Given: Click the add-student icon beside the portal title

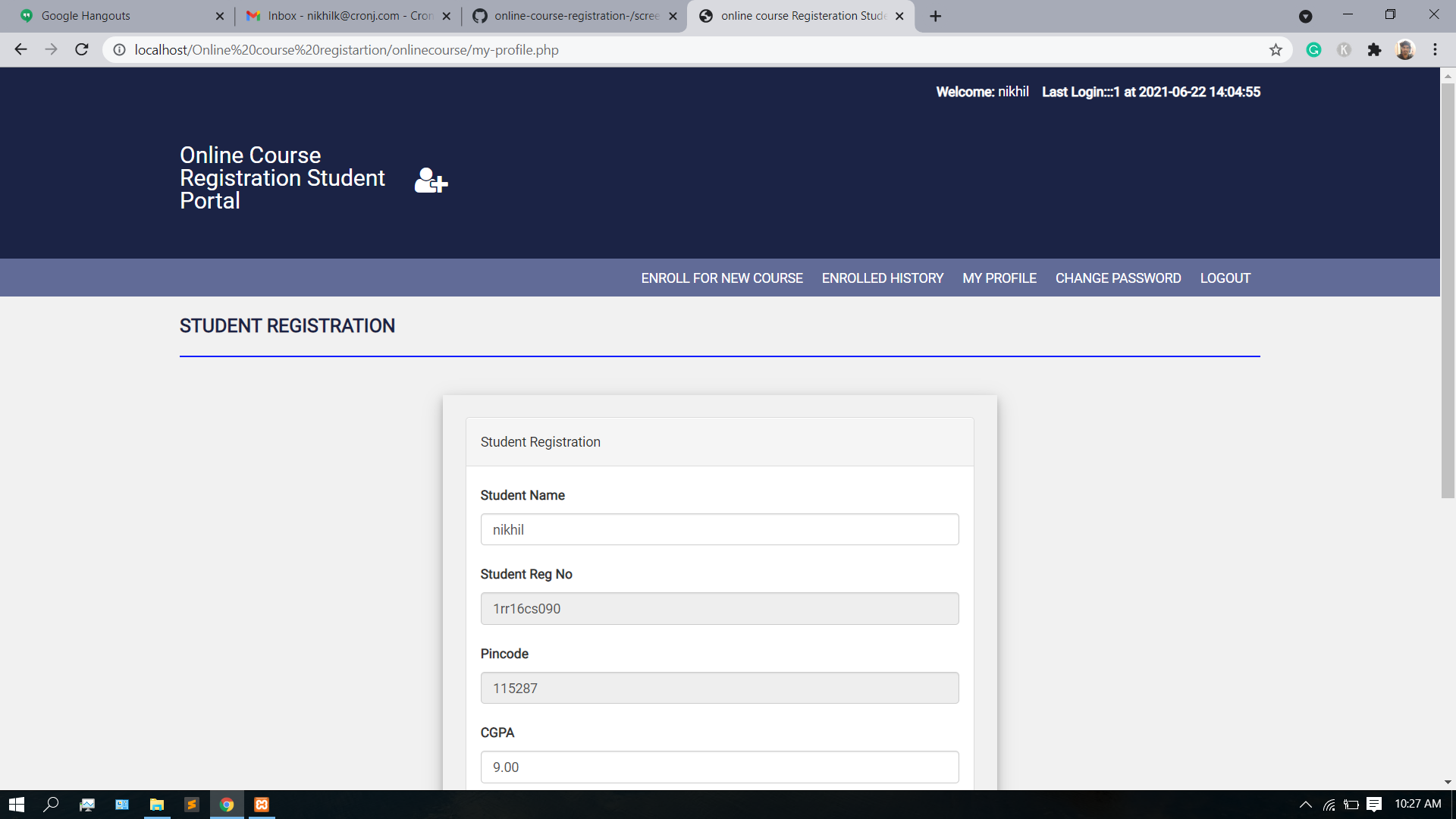Looking at the screenshot, I should [430, 180].
